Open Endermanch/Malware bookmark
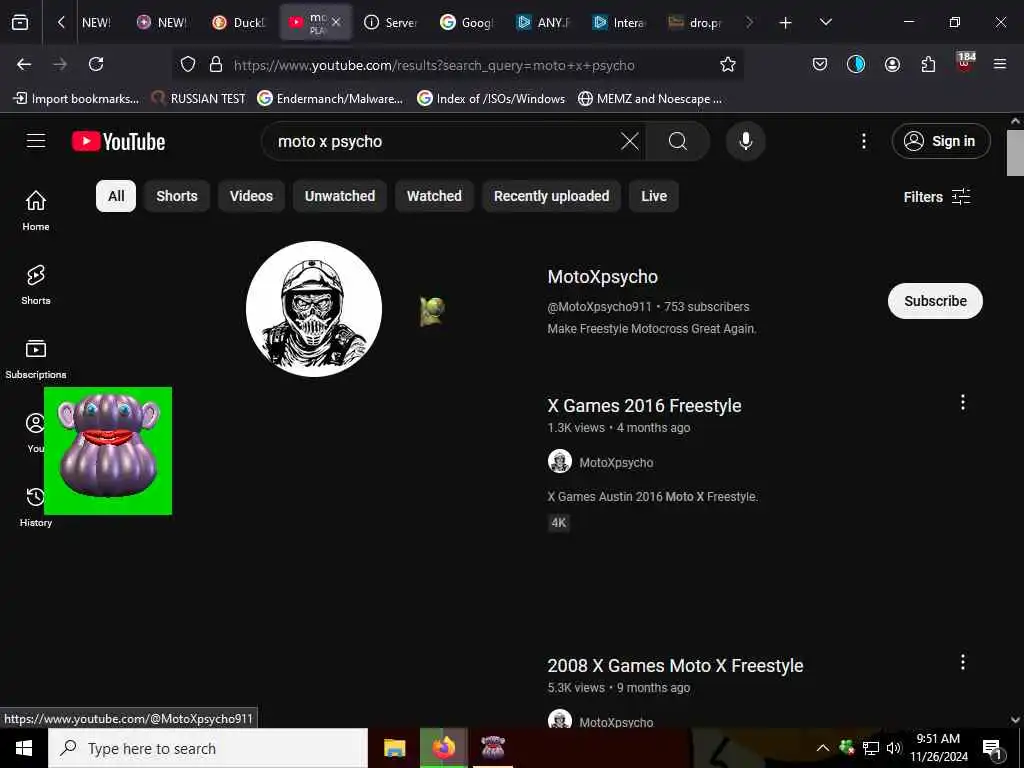The width and height of the screenshot is (1024, 768). (330, 99)
